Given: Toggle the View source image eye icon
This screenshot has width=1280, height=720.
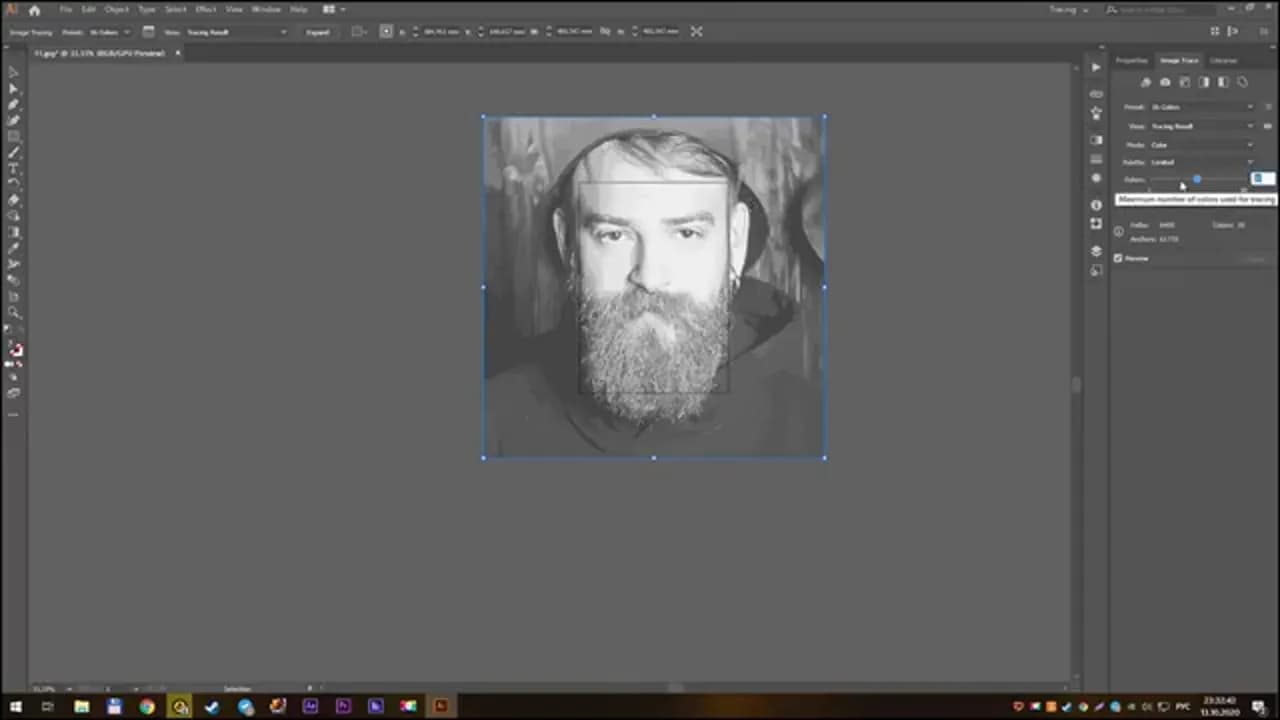Looking at the screenshot, I should tap(1268, 126).
